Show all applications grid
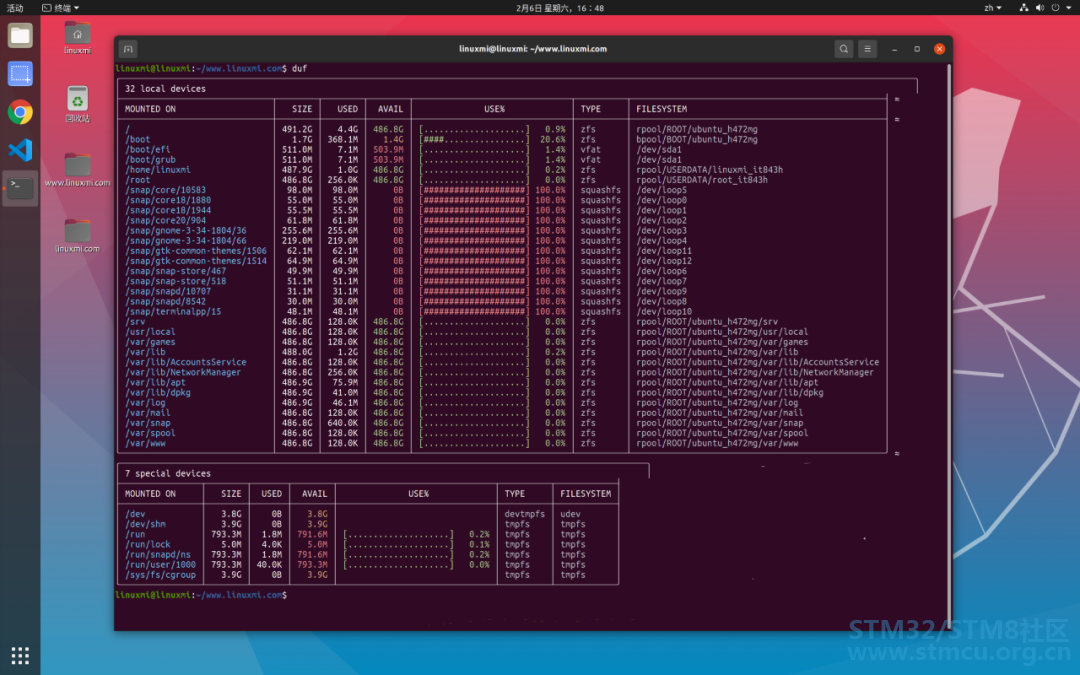Viewport: 1080px width, 675px height. (20, 655)
